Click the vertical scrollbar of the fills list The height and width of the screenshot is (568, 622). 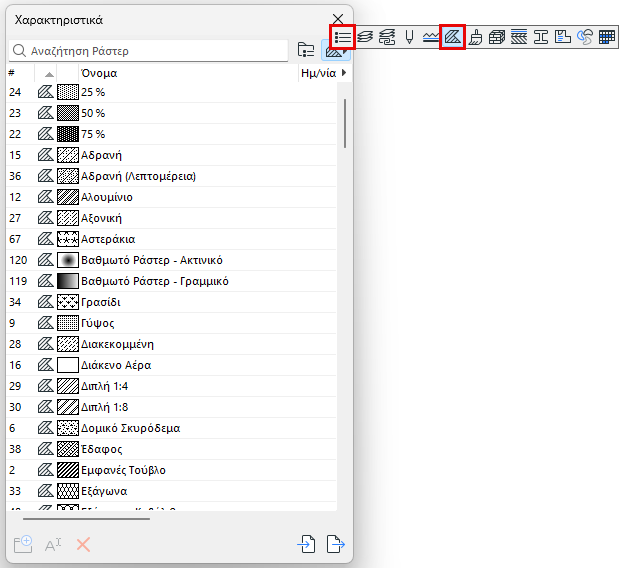pyautogui.click(x=345, y=123)
